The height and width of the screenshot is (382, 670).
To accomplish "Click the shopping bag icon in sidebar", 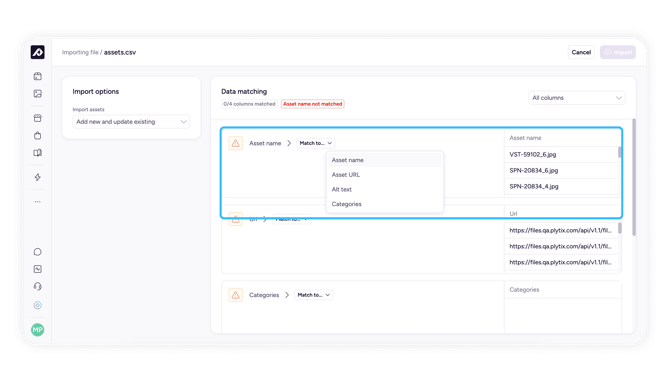I will 38,135.
